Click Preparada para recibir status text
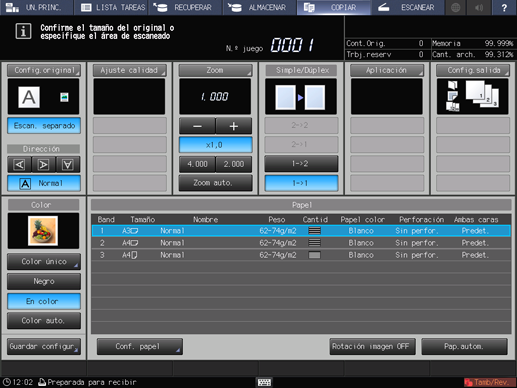Viewport: 517px width, 388px height. point(92,382)
